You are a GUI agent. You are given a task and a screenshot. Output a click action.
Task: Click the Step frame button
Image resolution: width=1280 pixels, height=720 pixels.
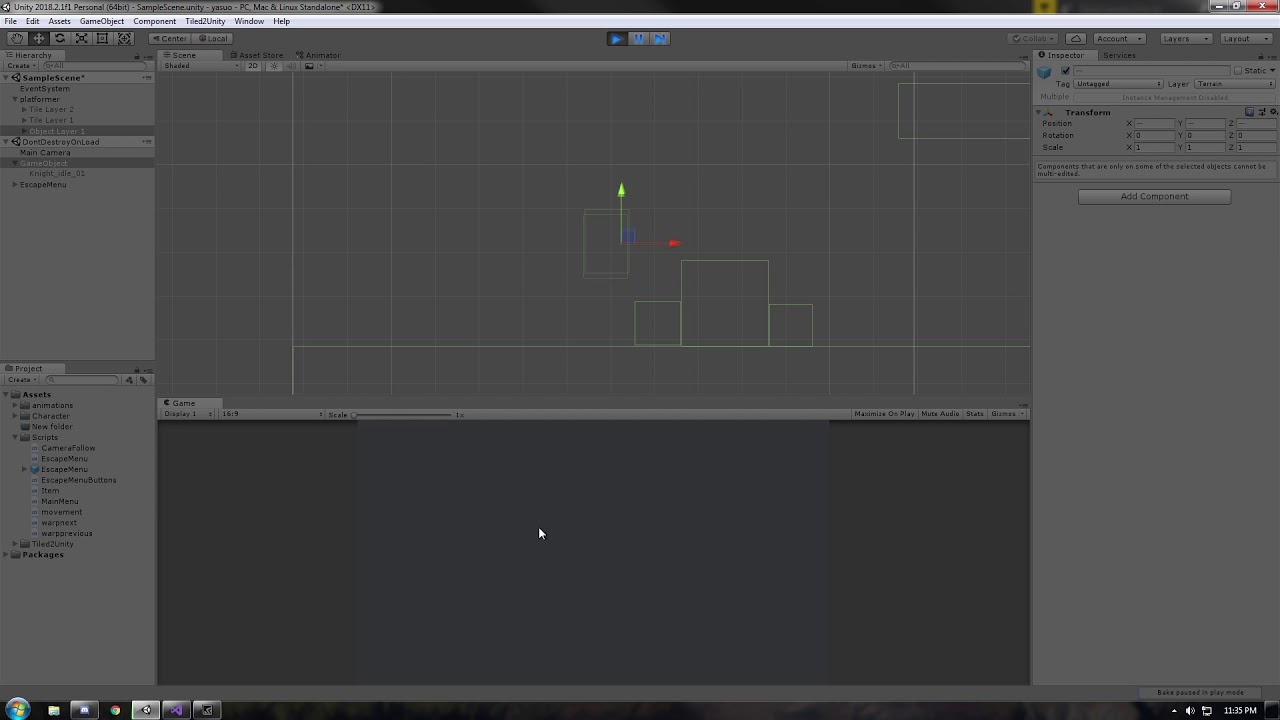click(659, 38)
